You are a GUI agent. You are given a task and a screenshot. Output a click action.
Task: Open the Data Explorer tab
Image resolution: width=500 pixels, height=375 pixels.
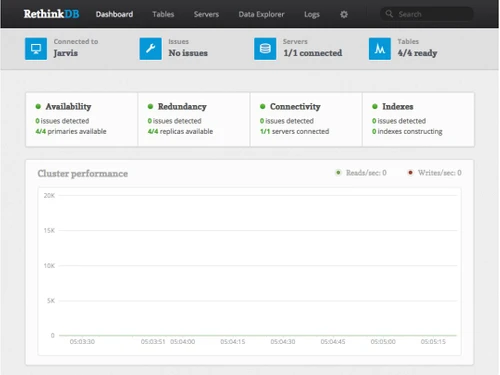click(x=261, y=14)
